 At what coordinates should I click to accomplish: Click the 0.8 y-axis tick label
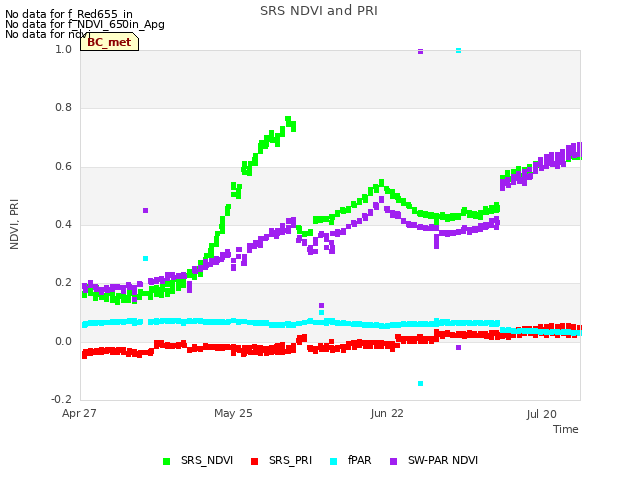tap(63, 108)
